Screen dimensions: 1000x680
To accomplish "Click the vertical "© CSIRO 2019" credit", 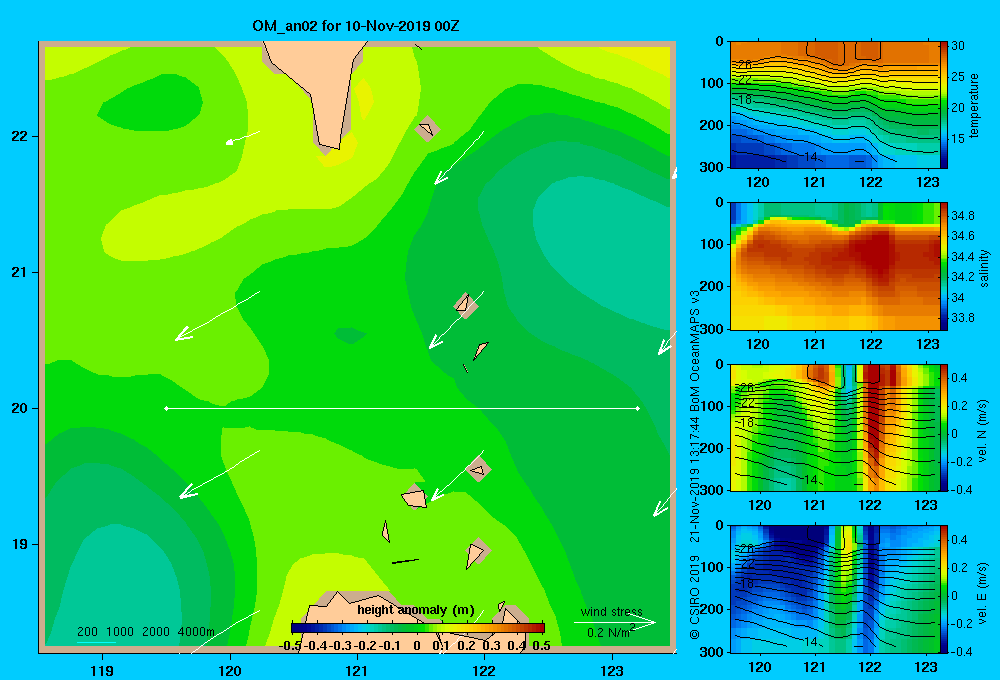I will [x=695, y=596].
